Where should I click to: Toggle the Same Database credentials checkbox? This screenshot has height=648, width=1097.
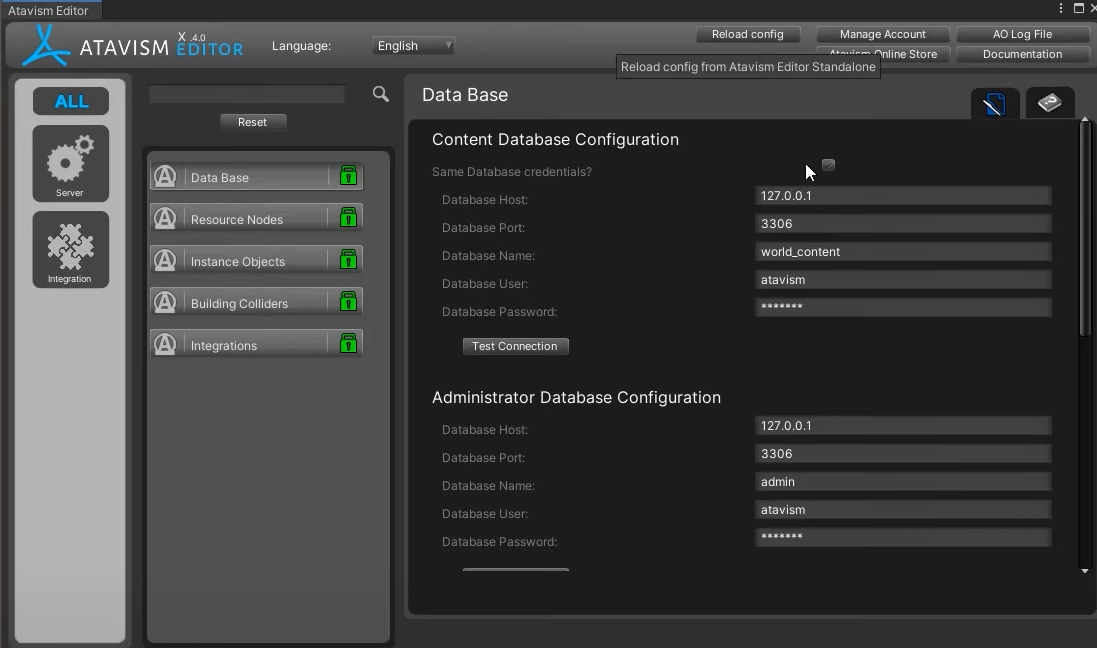tap(828, 165)
